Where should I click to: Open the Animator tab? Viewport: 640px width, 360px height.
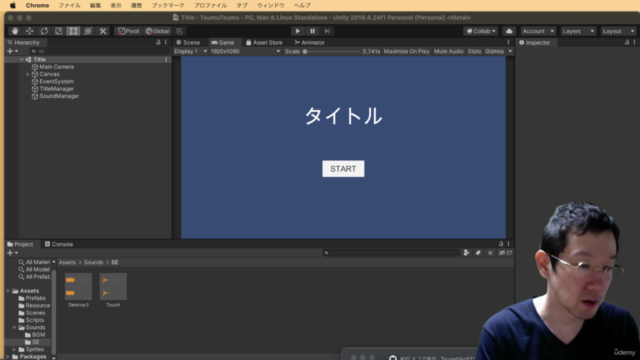310,42
